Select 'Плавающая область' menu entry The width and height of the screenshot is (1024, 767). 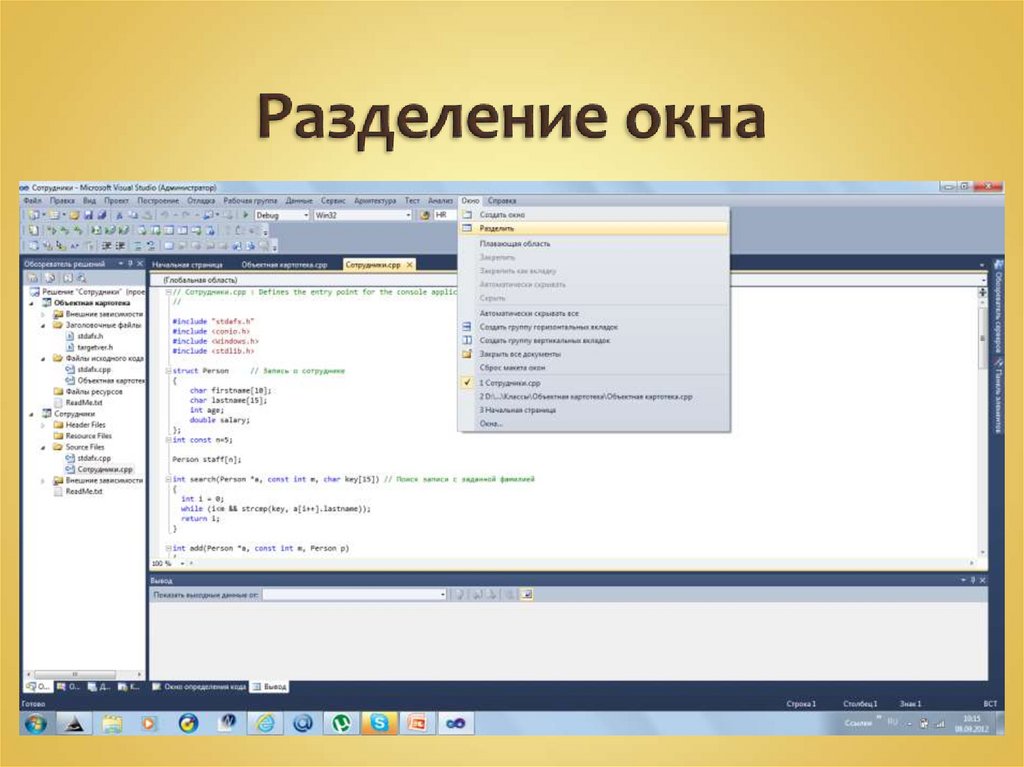[x=594, y=244]
